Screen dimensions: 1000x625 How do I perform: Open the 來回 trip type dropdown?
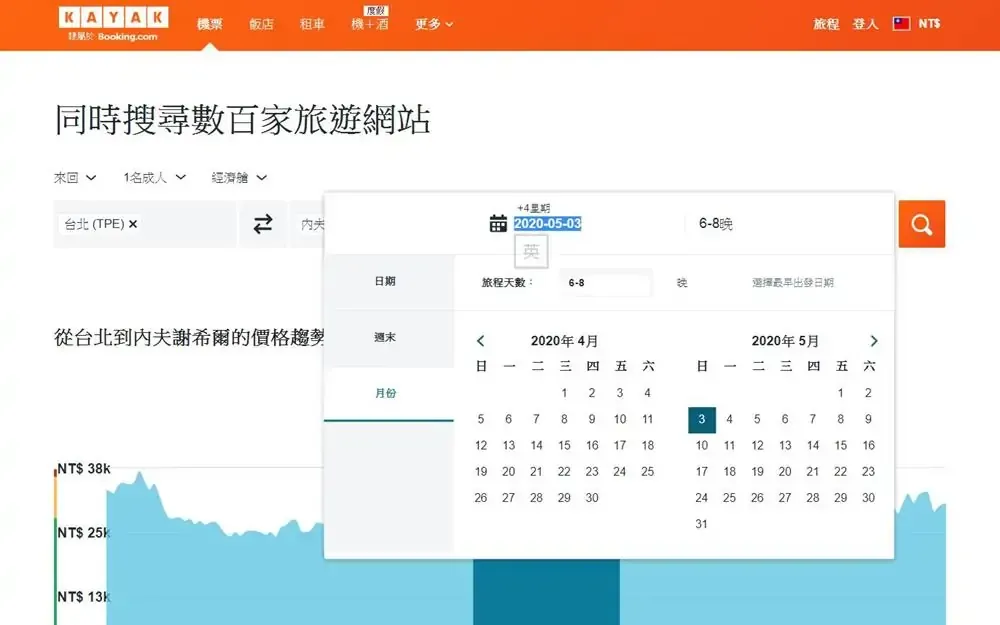pyautogui.click(x=73, y=177)
